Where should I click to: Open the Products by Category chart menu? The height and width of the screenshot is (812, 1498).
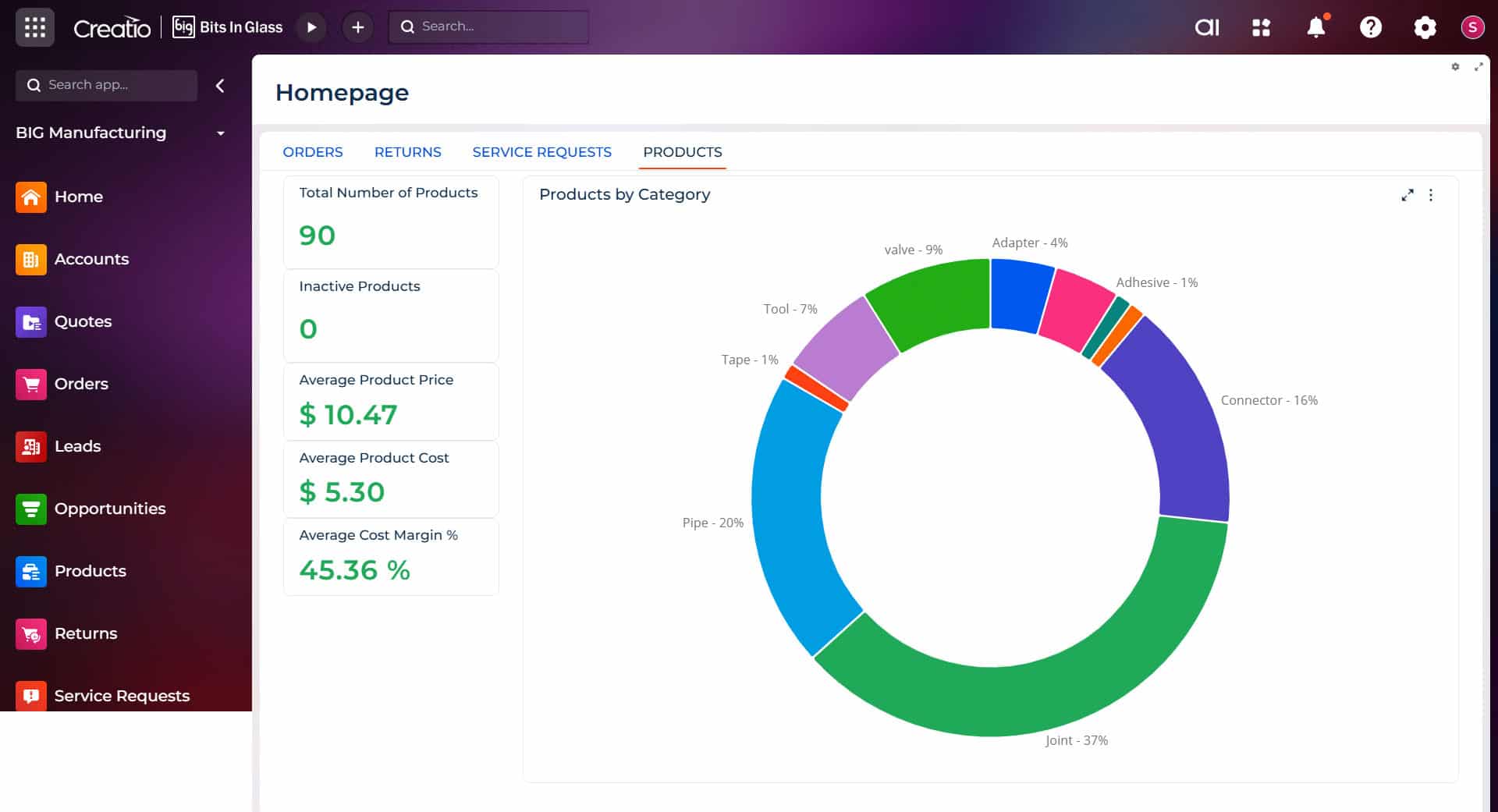(x=1432, y=195)
